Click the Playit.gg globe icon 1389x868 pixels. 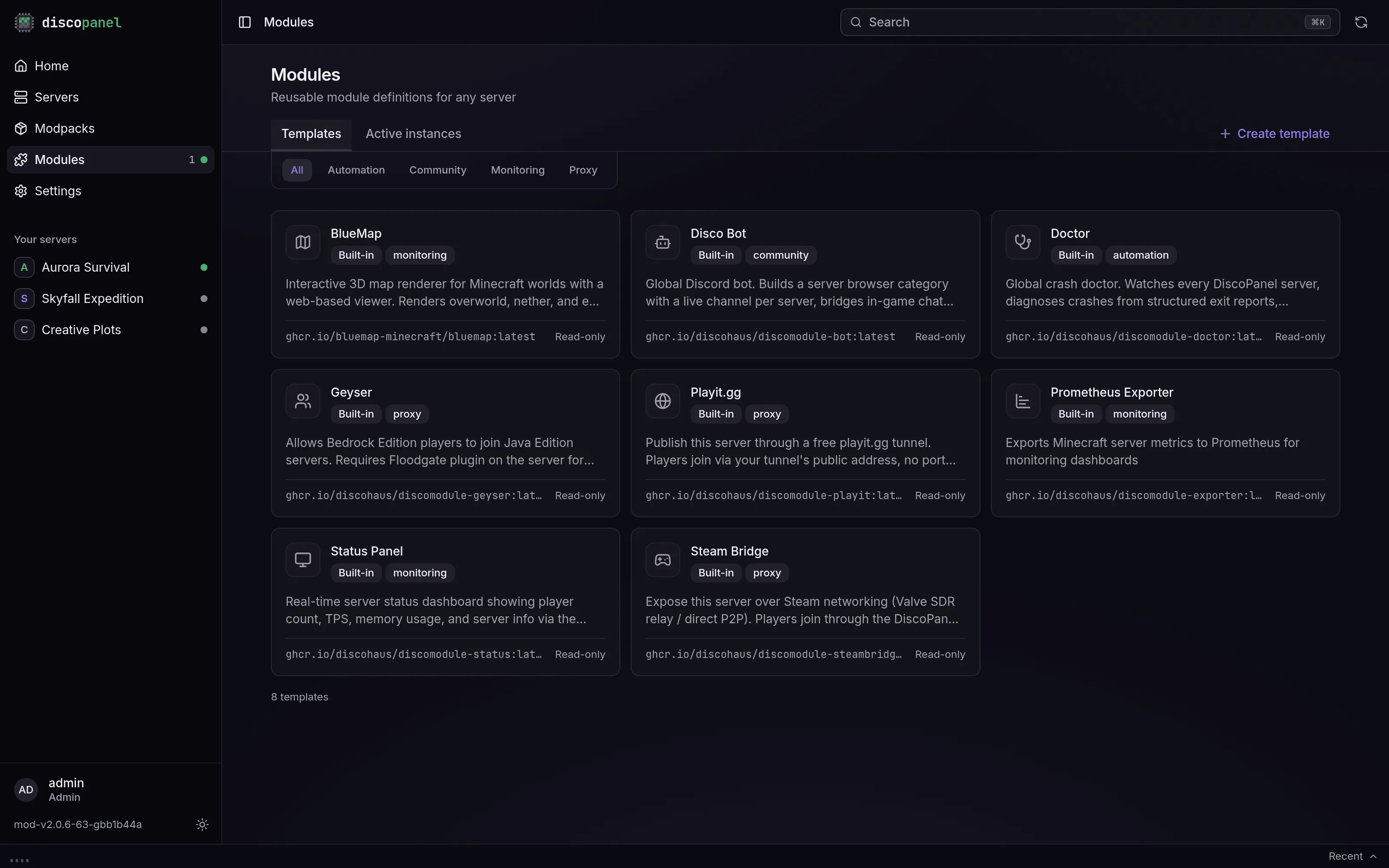[x=663, y=401]
